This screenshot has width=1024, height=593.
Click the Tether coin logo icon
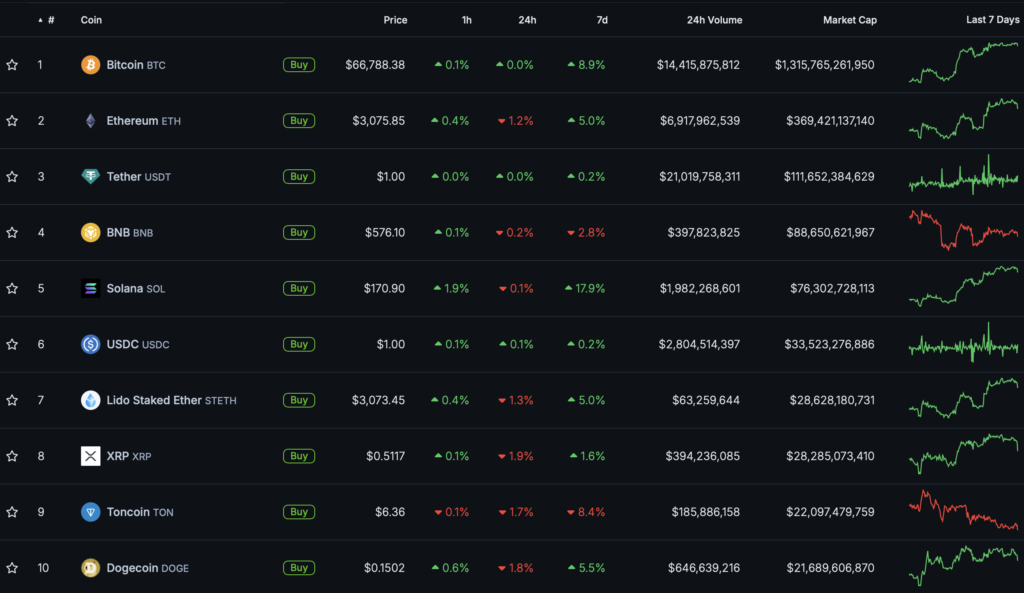90,177
